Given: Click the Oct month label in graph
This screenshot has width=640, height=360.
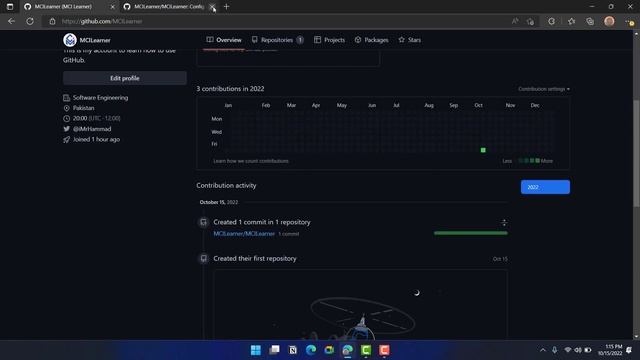Looking at the screenshot, I should tap(478, 105).
